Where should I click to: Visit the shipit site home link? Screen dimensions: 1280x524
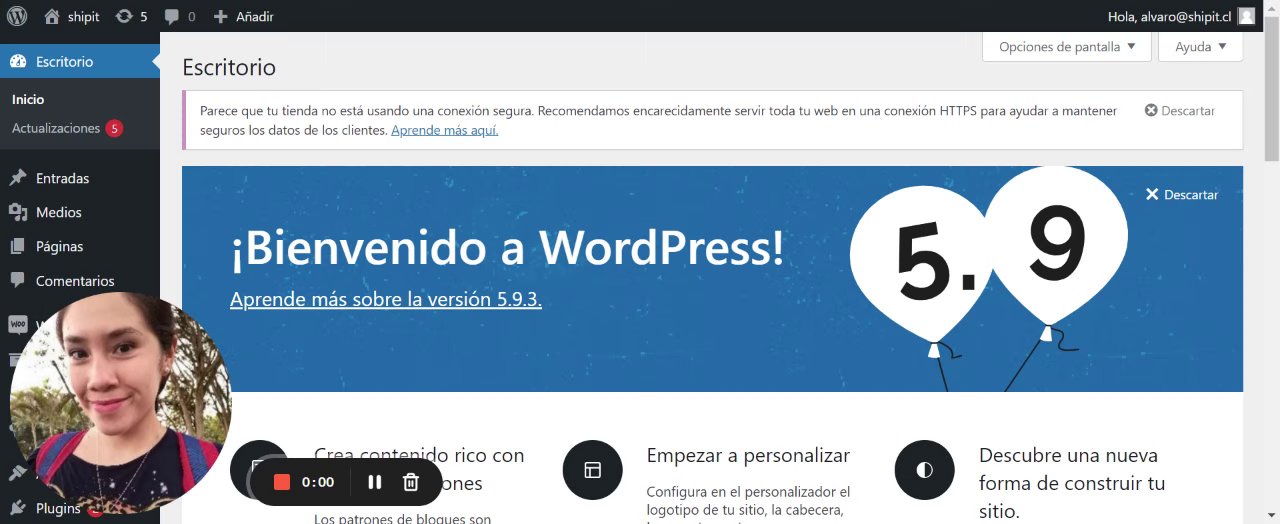tap(71, 16)
